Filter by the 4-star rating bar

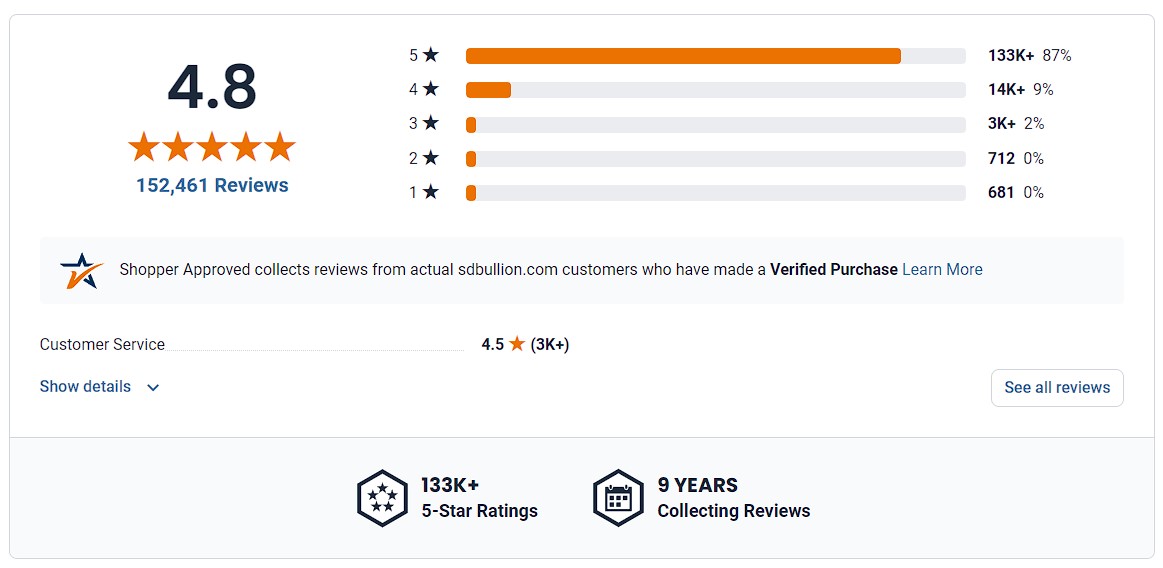coord(716,90)
